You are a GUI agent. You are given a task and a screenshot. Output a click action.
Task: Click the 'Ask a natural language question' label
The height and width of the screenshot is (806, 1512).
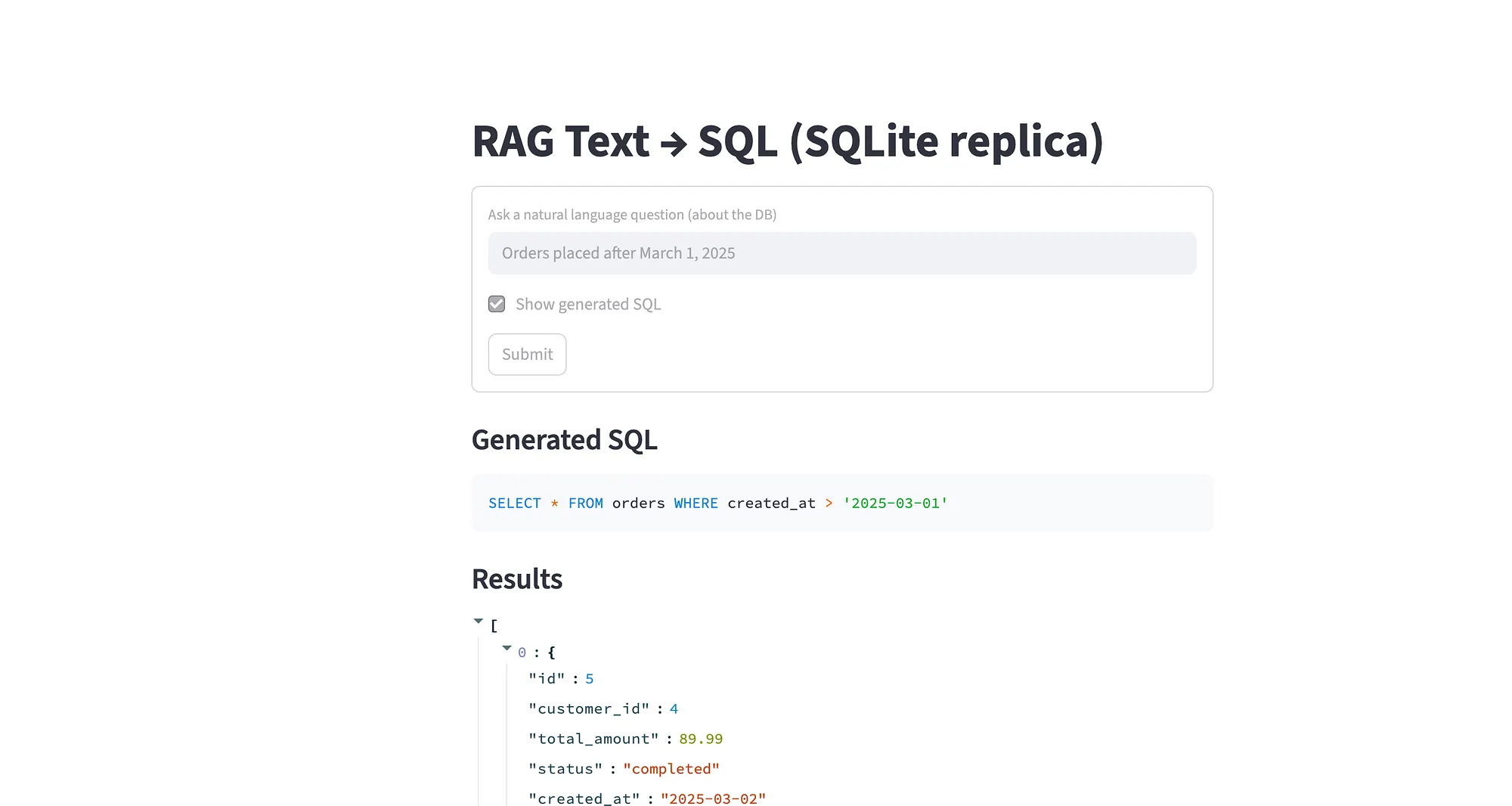pyautogui.click(x=632, y=215)
